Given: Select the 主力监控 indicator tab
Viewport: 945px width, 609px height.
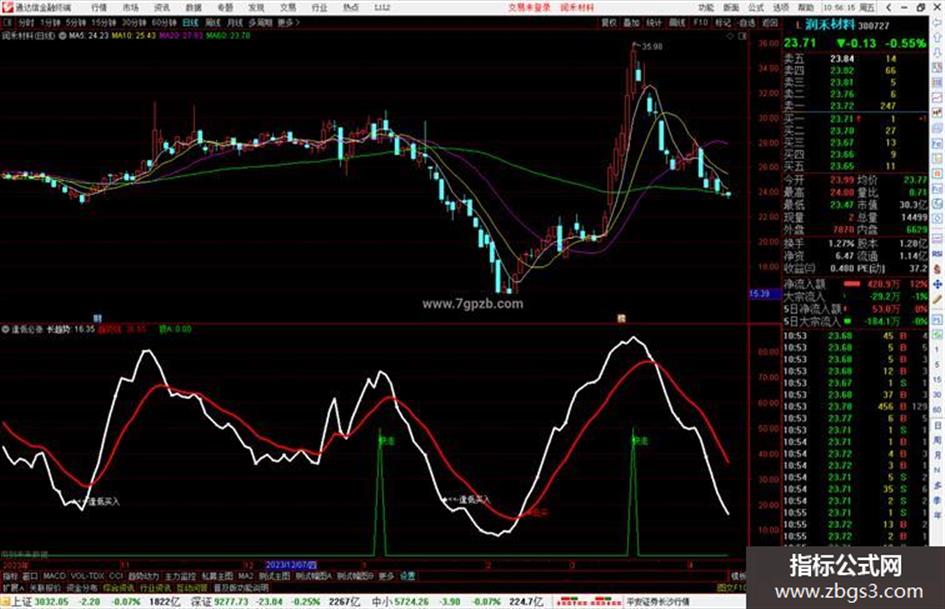Looking at the screenshot, I should click(180, 576).
